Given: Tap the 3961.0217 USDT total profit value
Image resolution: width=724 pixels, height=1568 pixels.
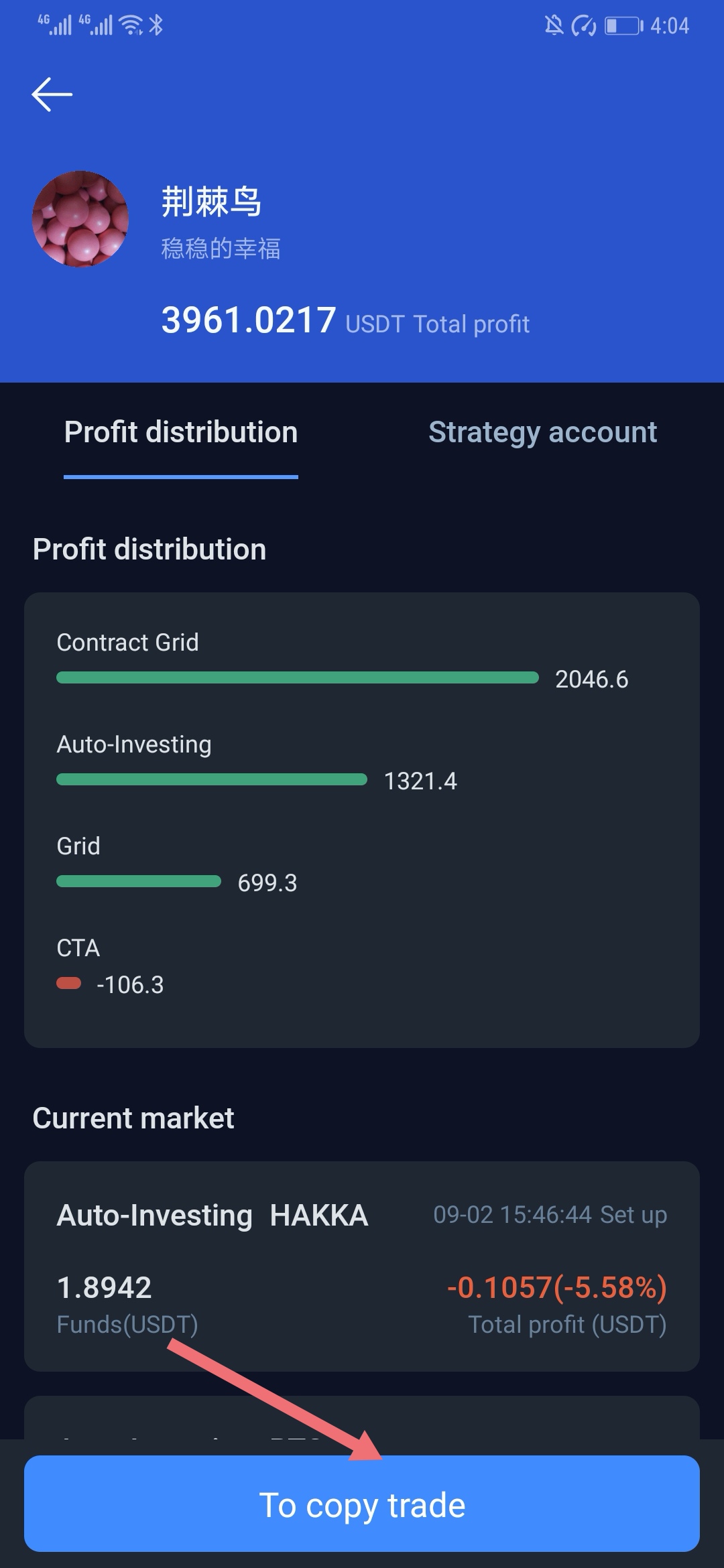Looking at the screenshot, I should pos(249,320).
